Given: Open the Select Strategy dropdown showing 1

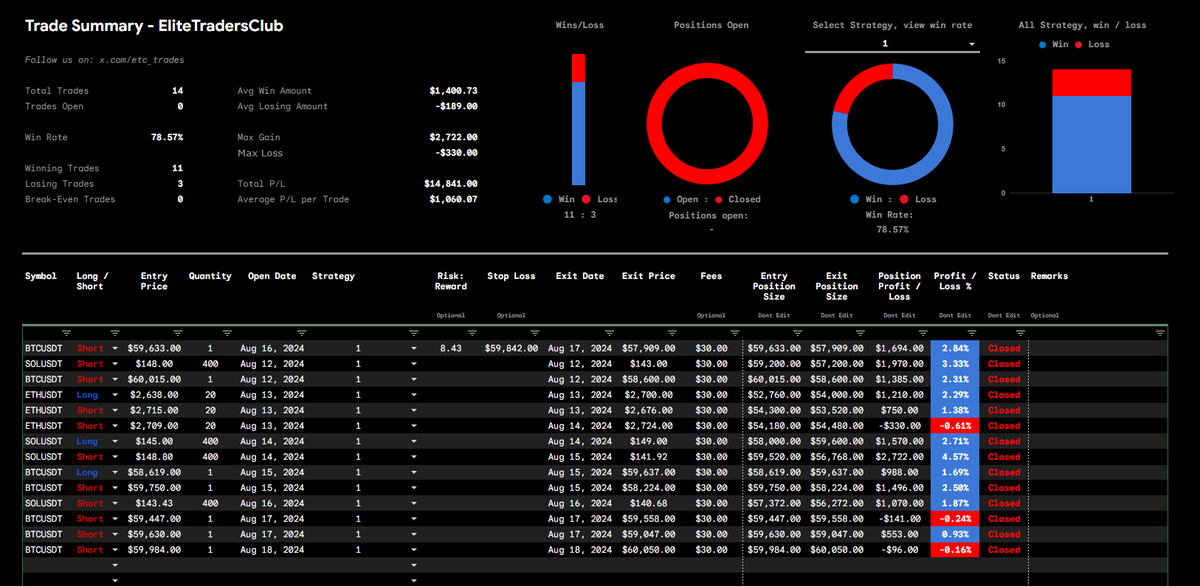Looking at the screenshot, I should (892, 45).
